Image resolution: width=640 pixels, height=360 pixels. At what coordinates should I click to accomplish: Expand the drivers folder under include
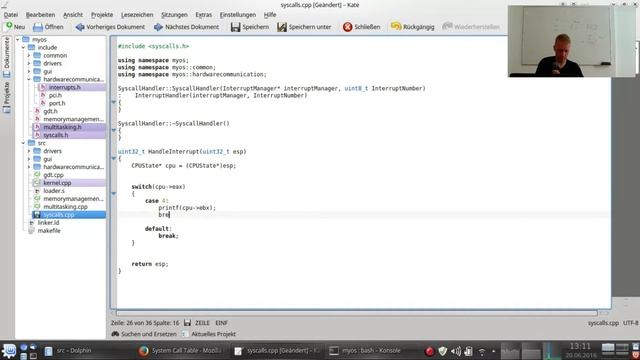coord(29,63)
